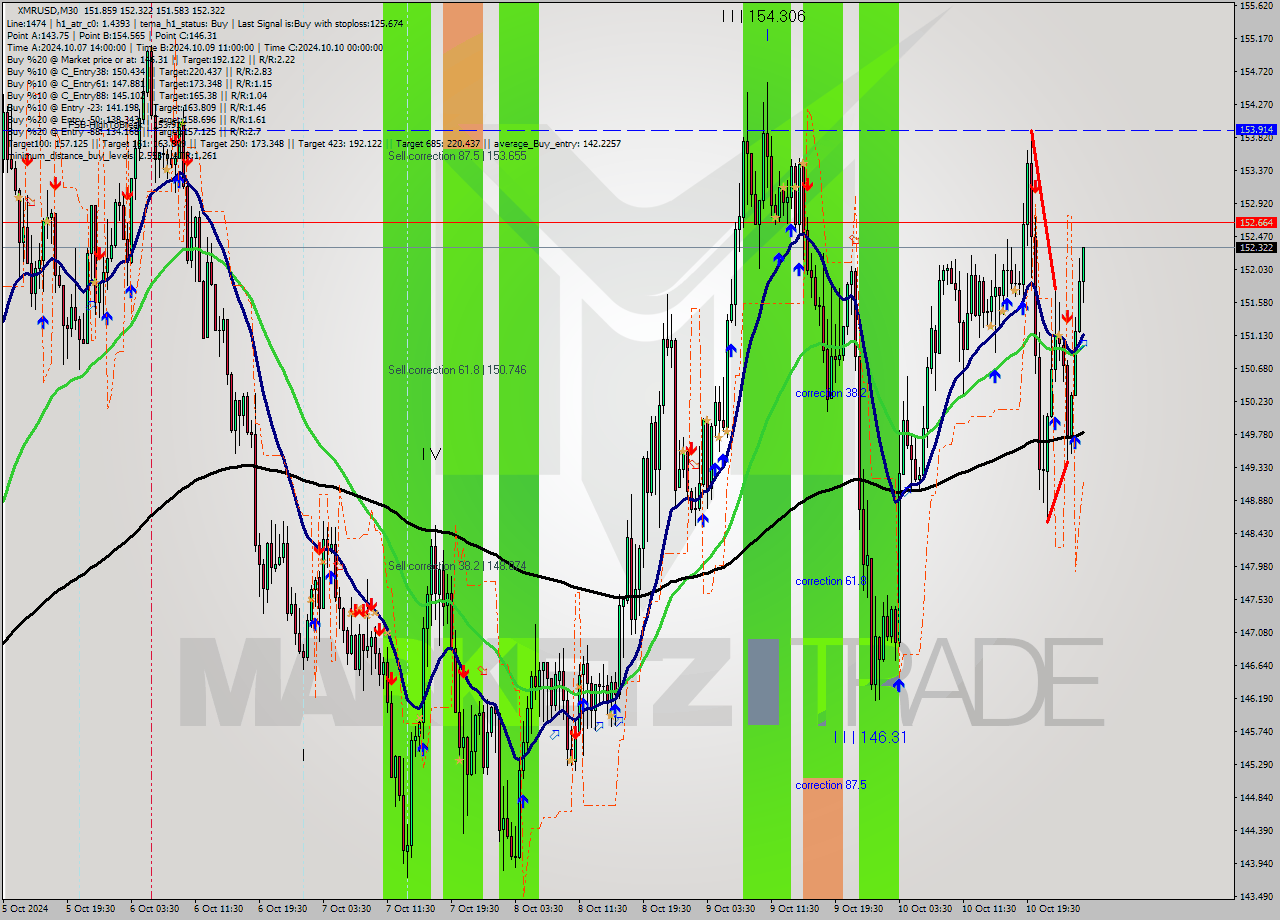Click '6 Oct 03:30' on the time axis
Viewport: 1280px width, 920px height.
click(154, 909)
